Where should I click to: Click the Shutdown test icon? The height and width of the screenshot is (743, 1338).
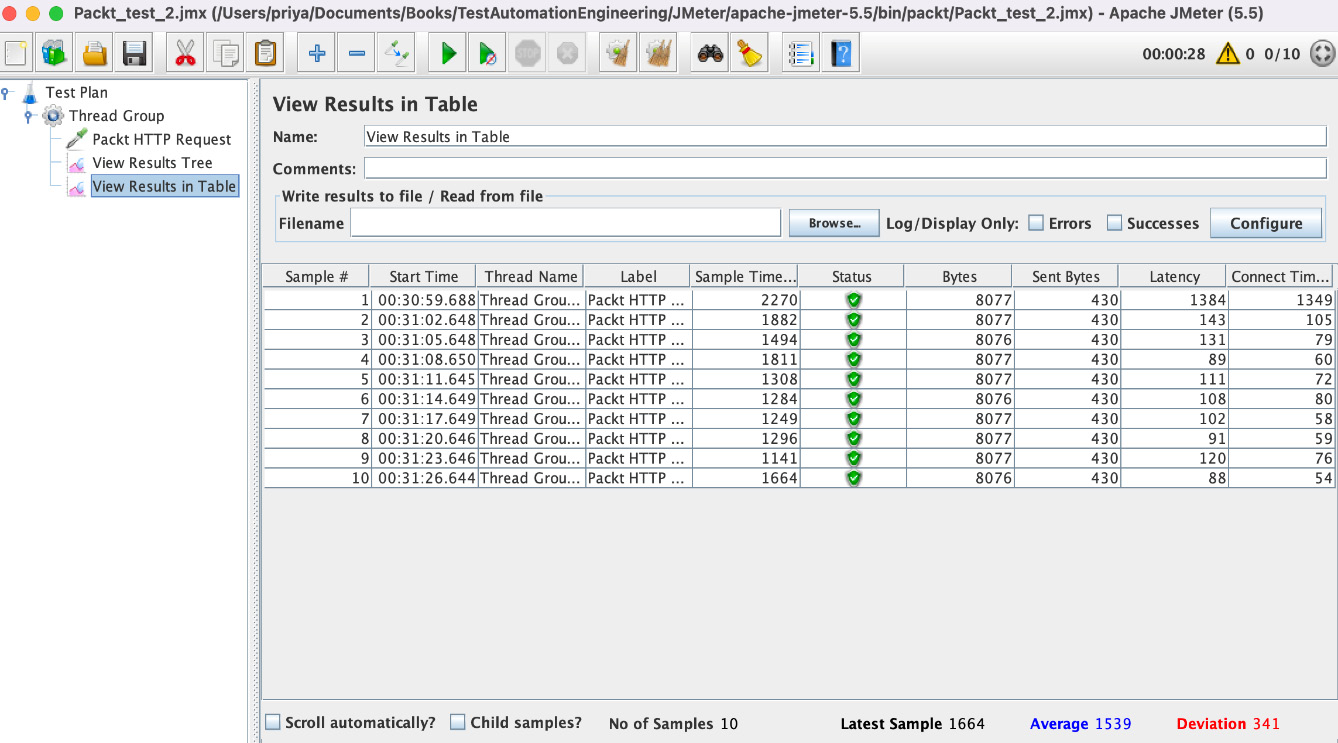[x=567, y=53]
